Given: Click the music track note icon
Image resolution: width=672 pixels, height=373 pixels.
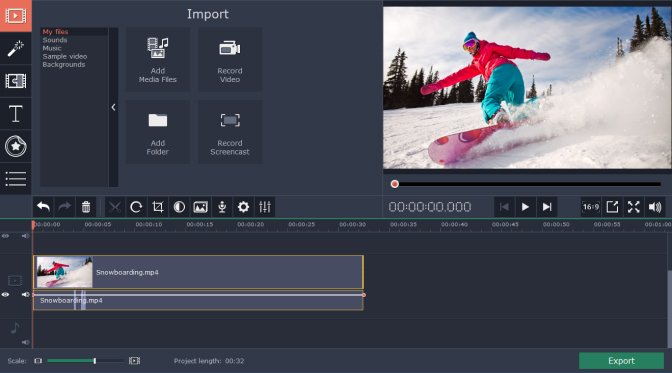Looking at the screenshot, I should click(x=15, y=328).
